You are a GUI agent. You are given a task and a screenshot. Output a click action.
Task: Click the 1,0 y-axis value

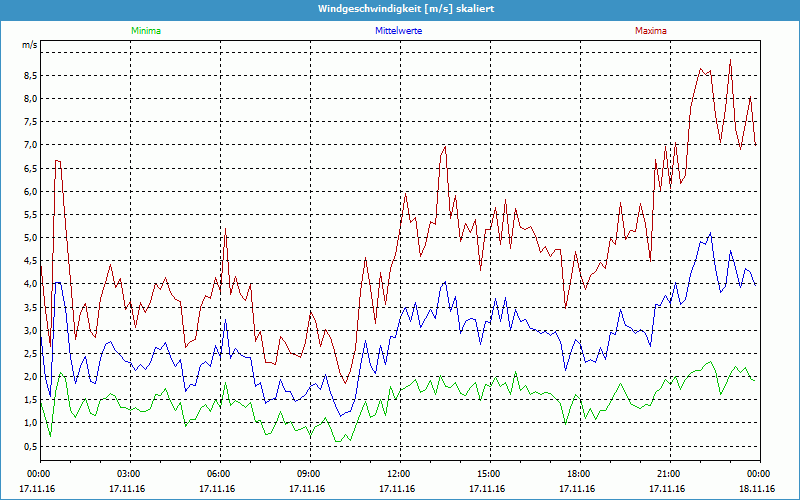tap(30, 423)
